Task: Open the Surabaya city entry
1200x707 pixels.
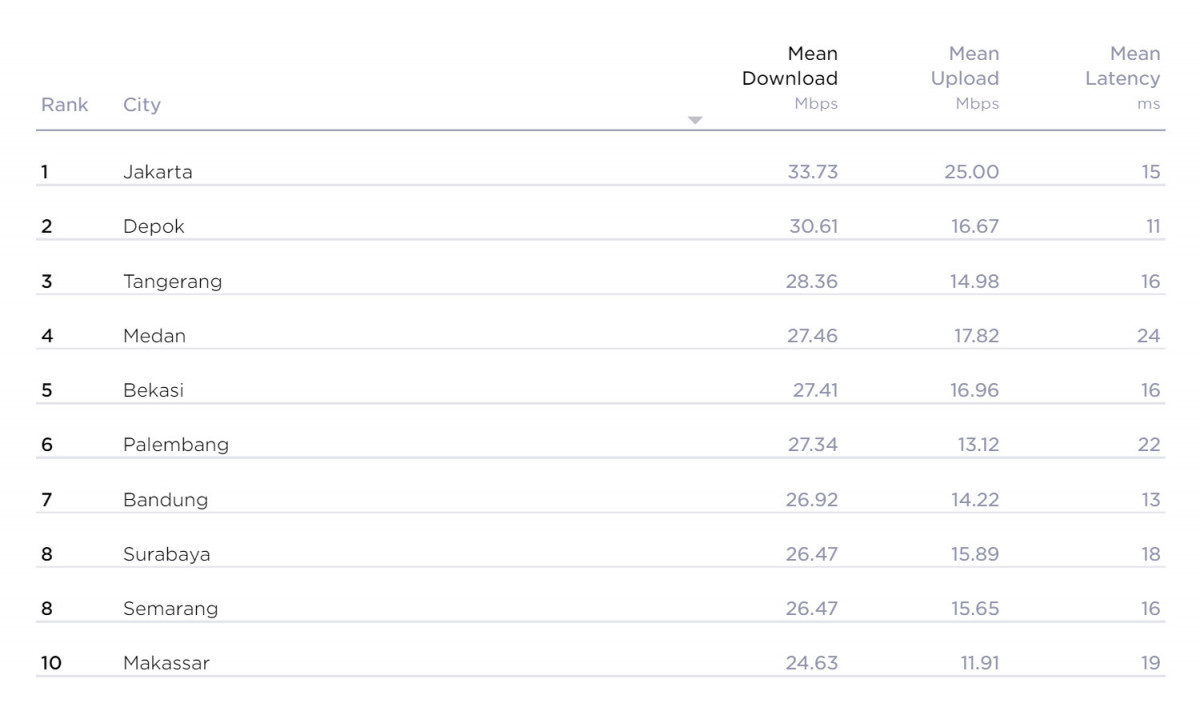Action: (166, 554)
